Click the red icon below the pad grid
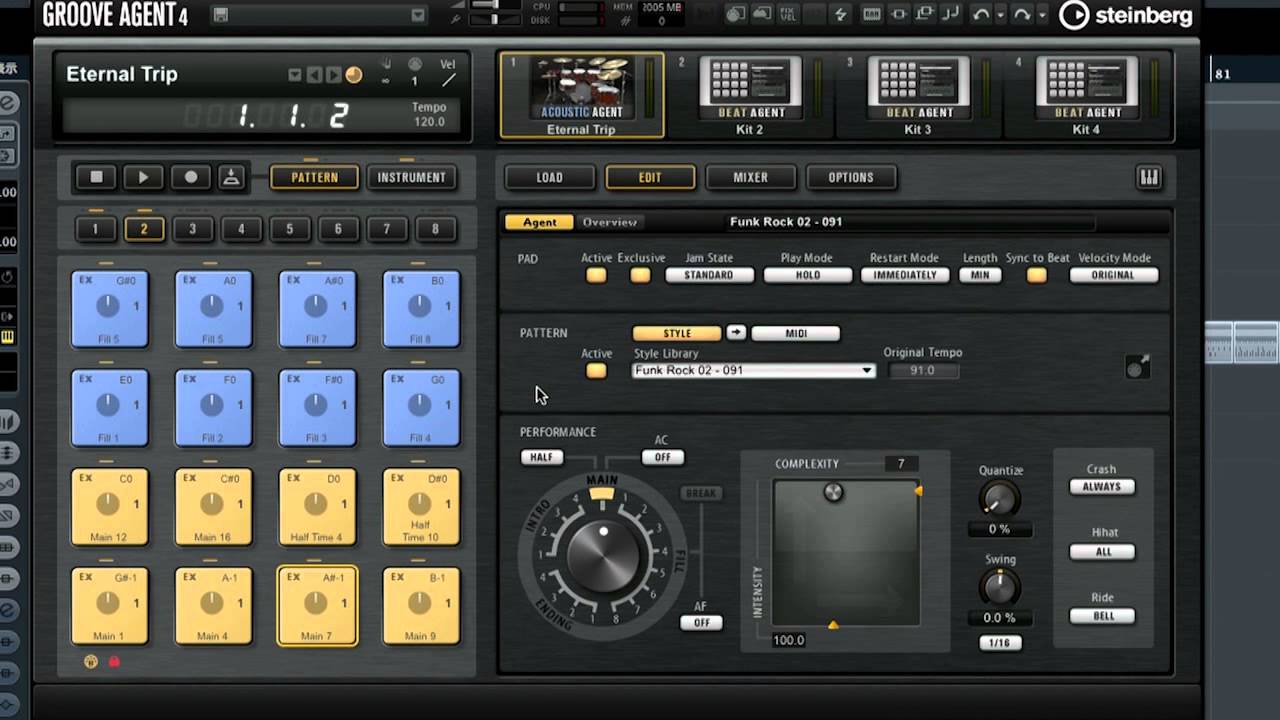Image resolution: width=1280 pixels, height=720 pixels. [114, 661]
